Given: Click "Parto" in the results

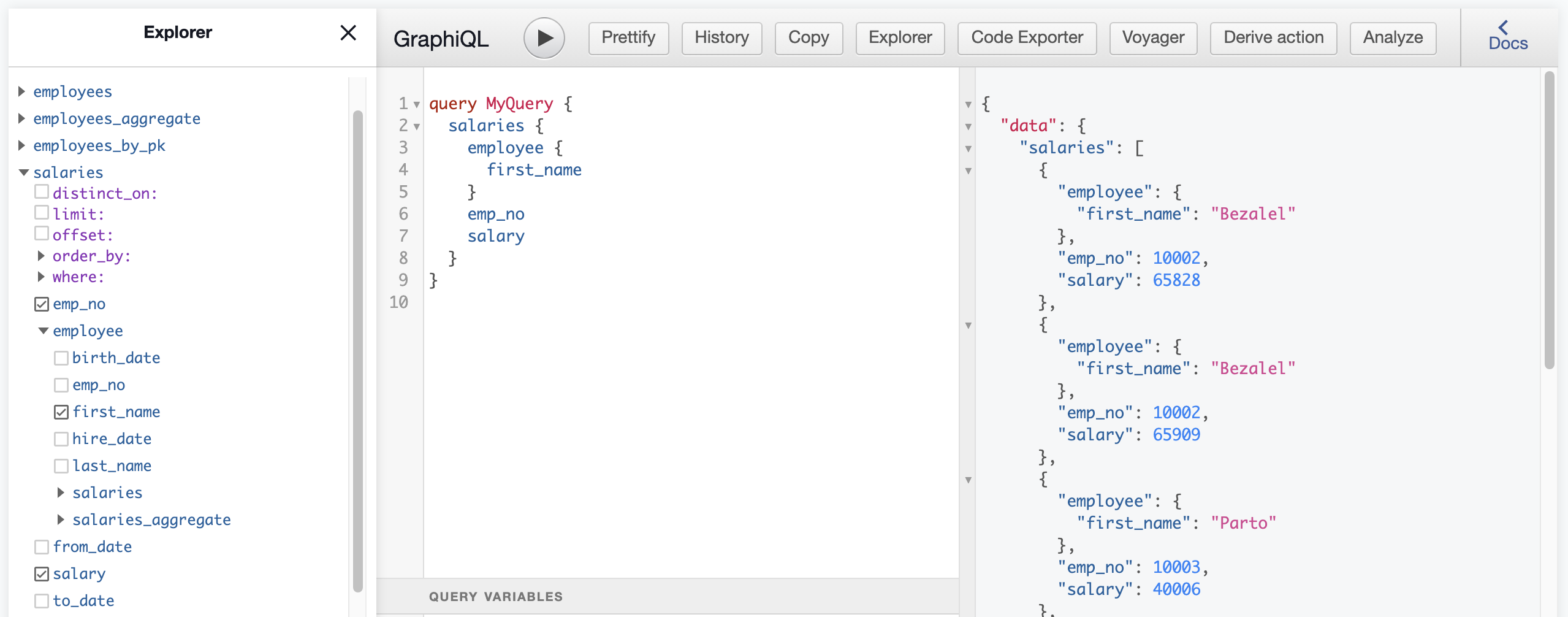Looking at the screenshot, I should (x=1243, y=523).
